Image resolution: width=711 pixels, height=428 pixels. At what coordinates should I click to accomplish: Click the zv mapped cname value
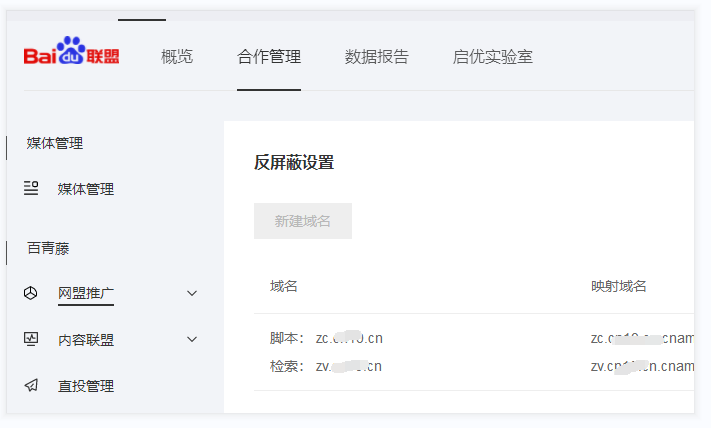point(642,366)
